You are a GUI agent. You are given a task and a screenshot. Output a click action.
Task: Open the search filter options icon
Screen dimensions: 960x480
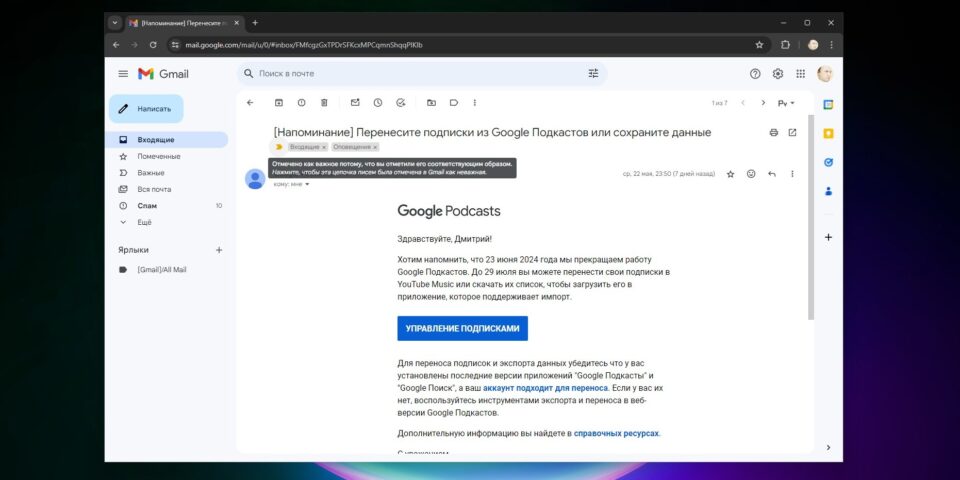[593, 73]
